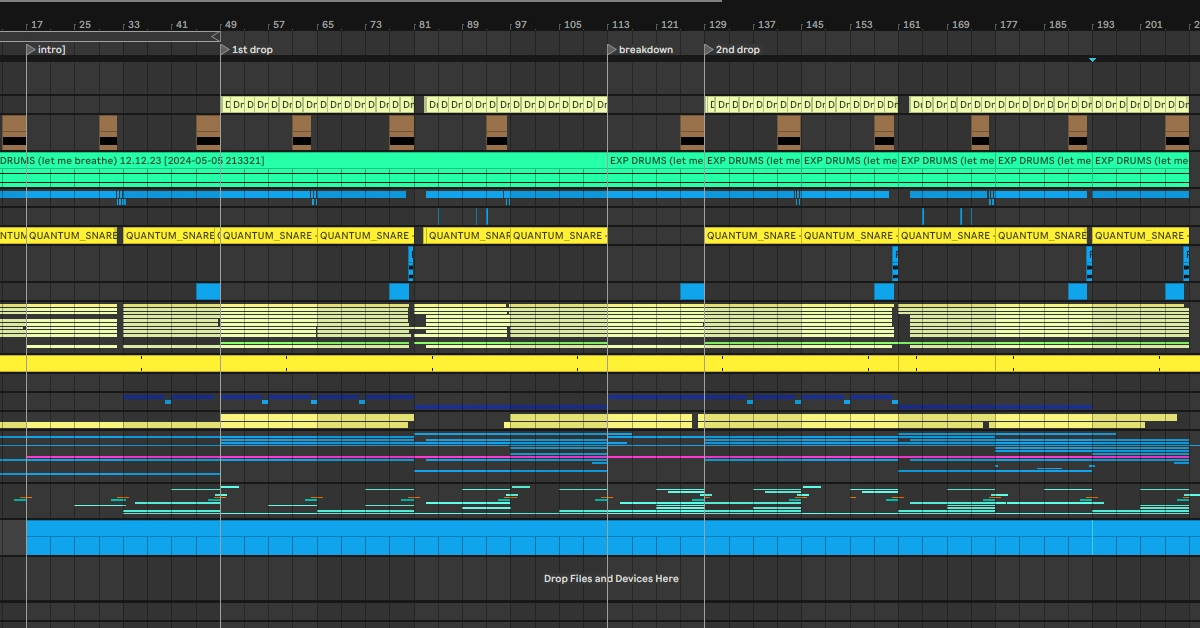Select the breakdown locator flag label
The image size is (1200, 628).
[645, 49]
